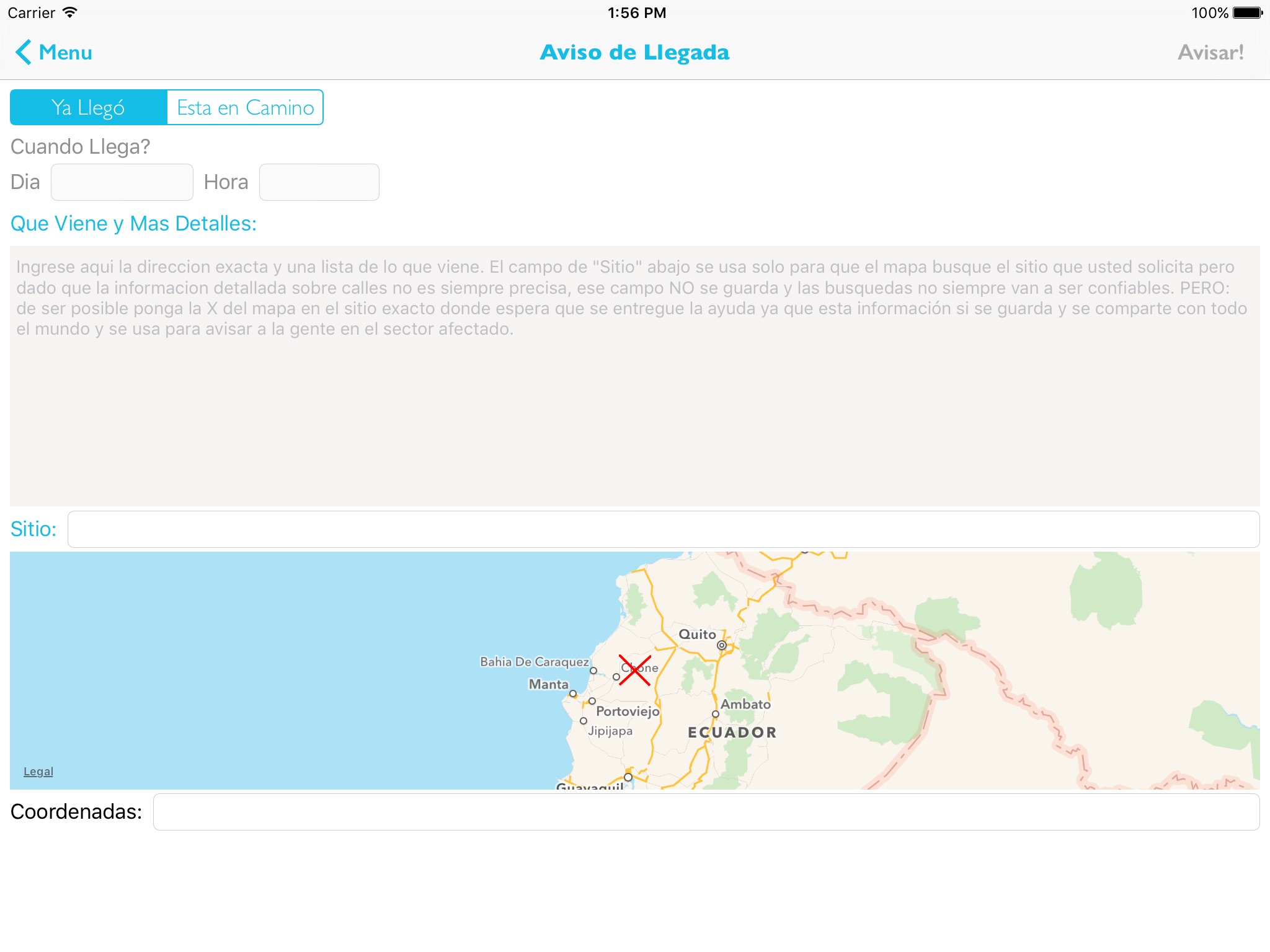Open the Dia date field
Image resolution: width=1270 pixels, height=952 pixels.
(122, 182)
